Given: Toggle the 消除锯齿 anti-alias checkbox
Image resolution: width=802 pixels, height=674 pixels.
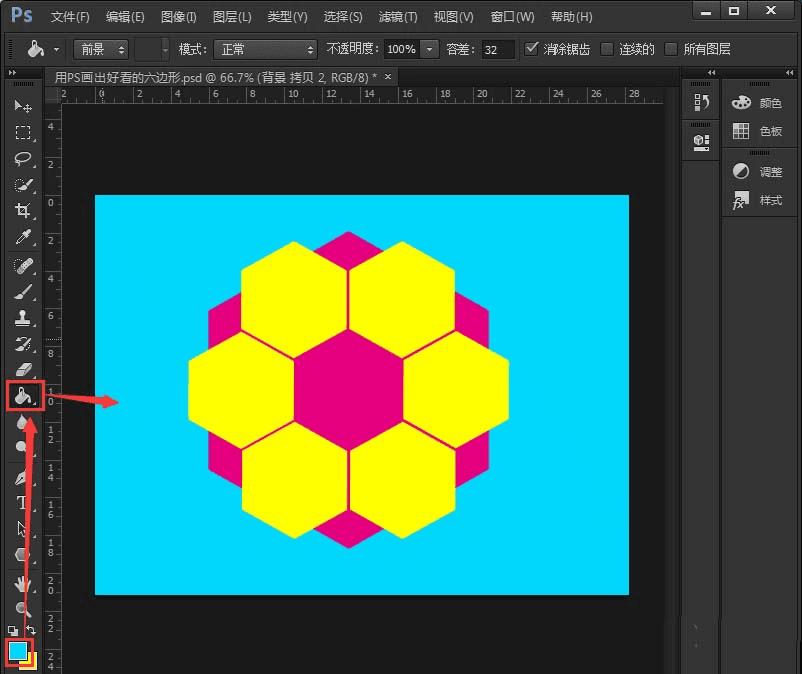Looking at the screenshot, I should click(x=532, y=49).
